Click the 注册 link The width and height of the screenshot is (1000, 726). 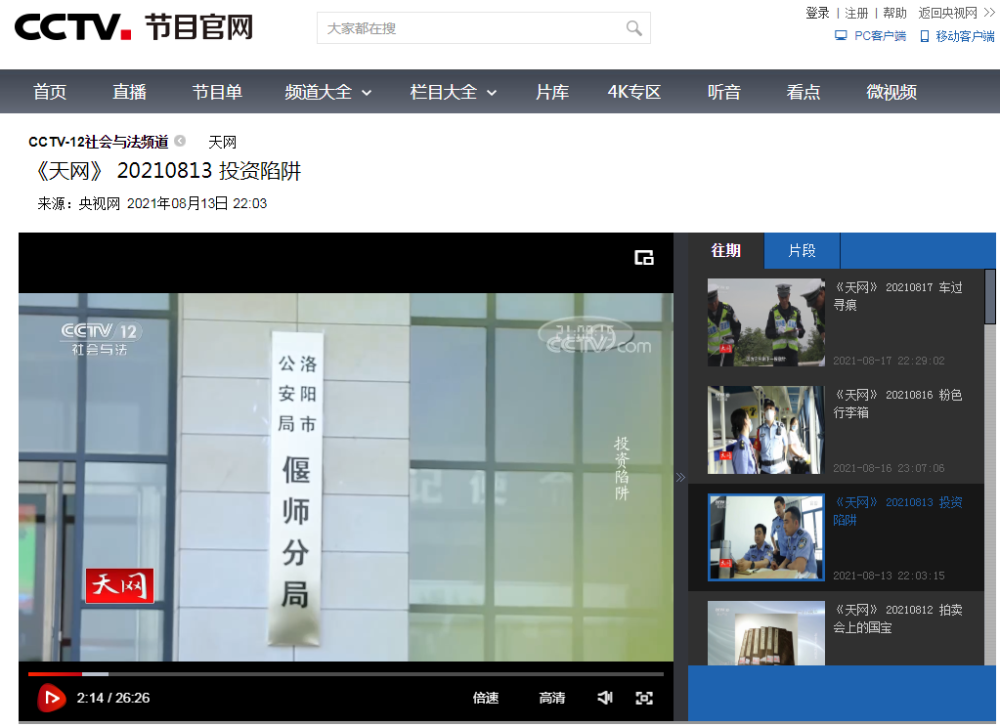coord(857,13)
